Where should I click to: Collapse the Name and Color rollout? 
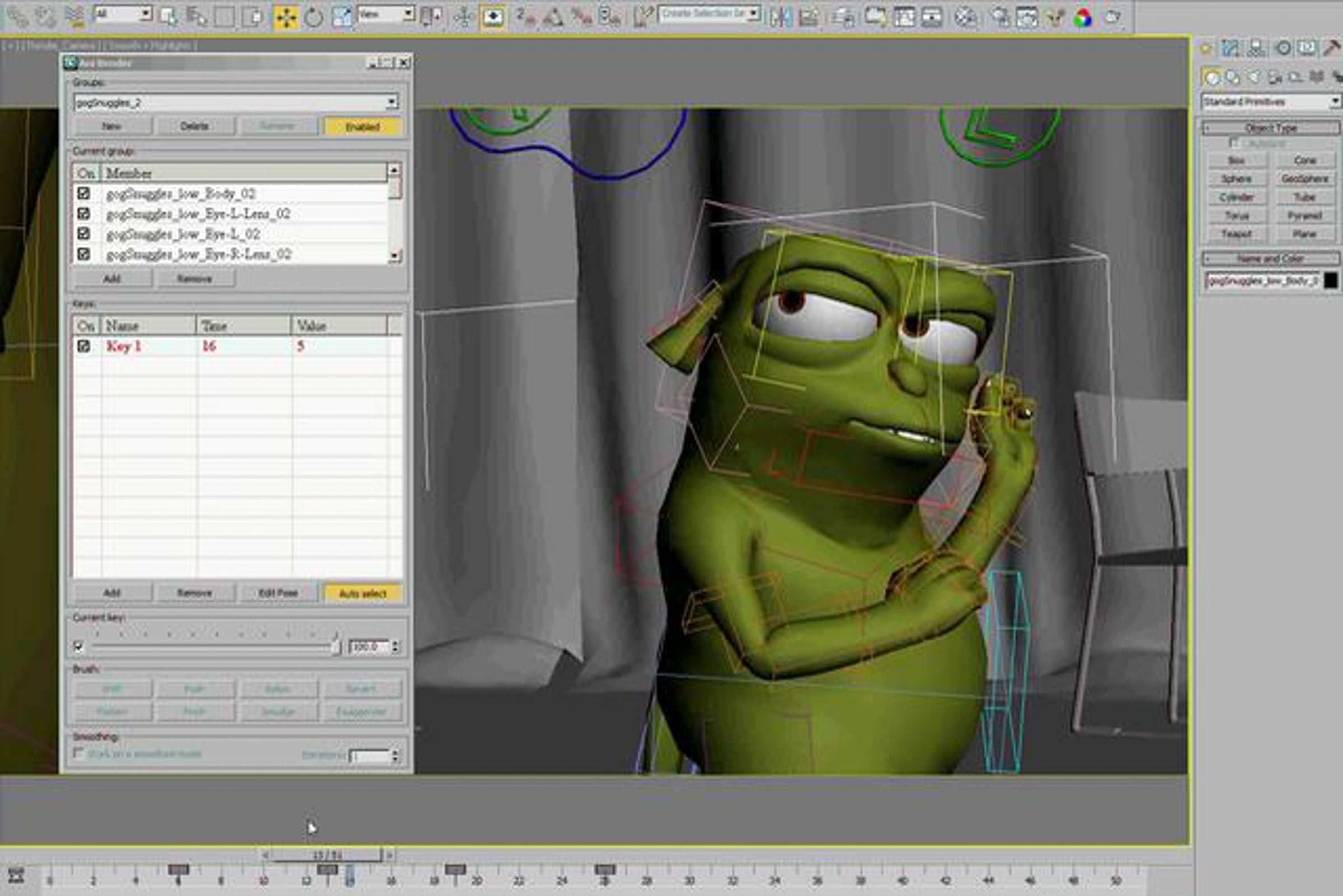click(1271, 259)
